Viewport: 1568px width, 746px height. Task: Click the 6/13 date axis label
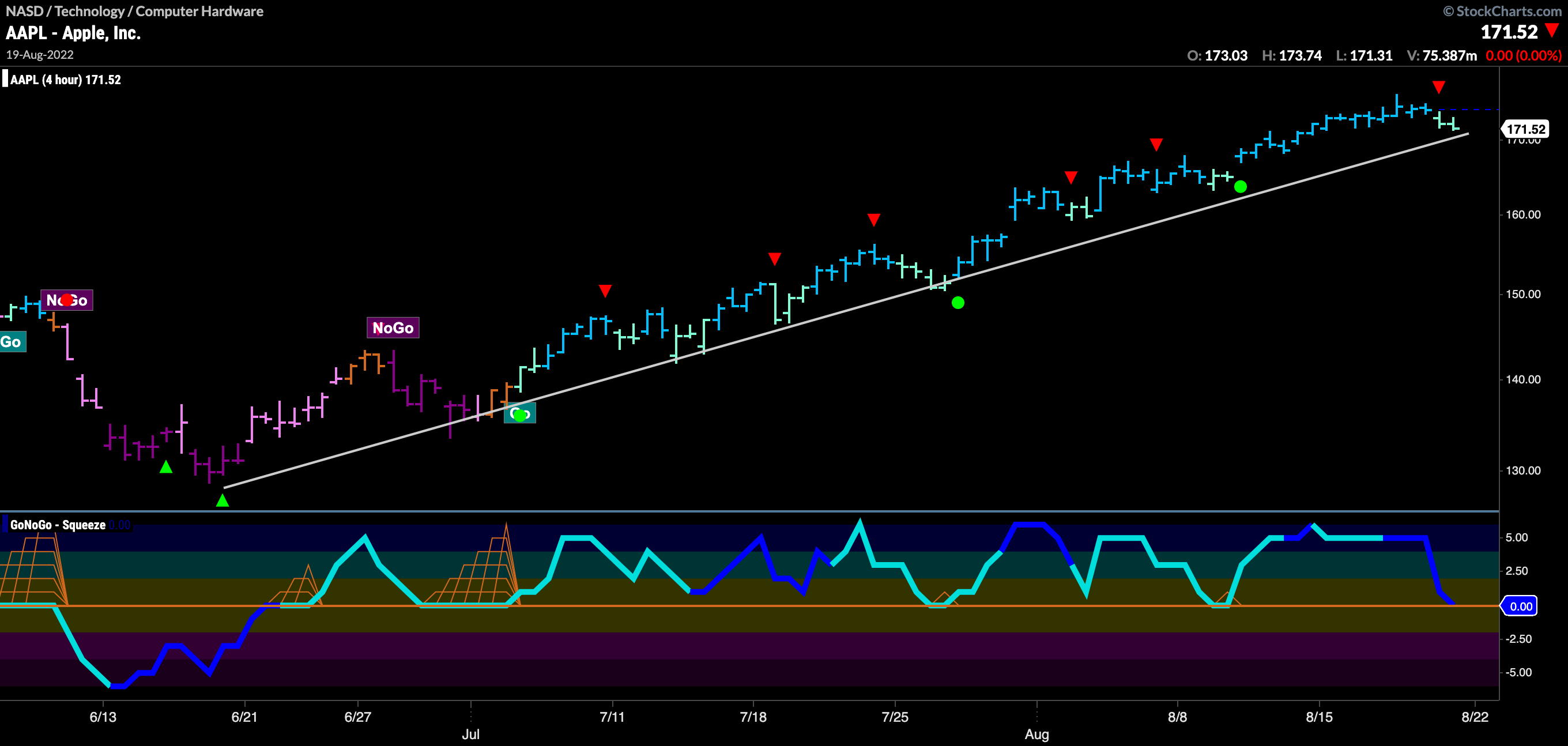103,717
